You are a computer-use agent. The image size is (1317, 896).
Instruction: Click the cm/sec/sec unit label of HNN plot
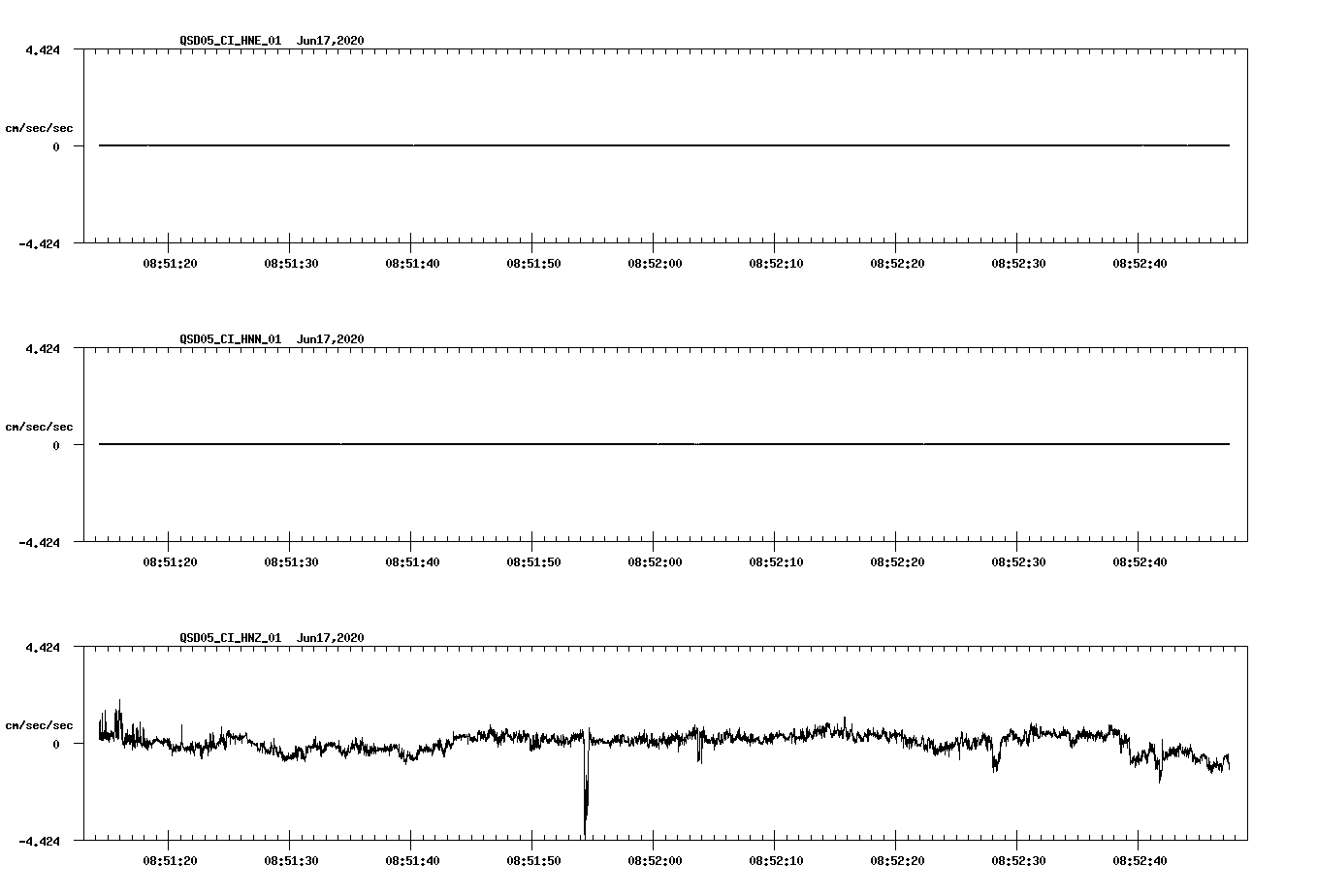pyautogui.click(x=39, y=427)
